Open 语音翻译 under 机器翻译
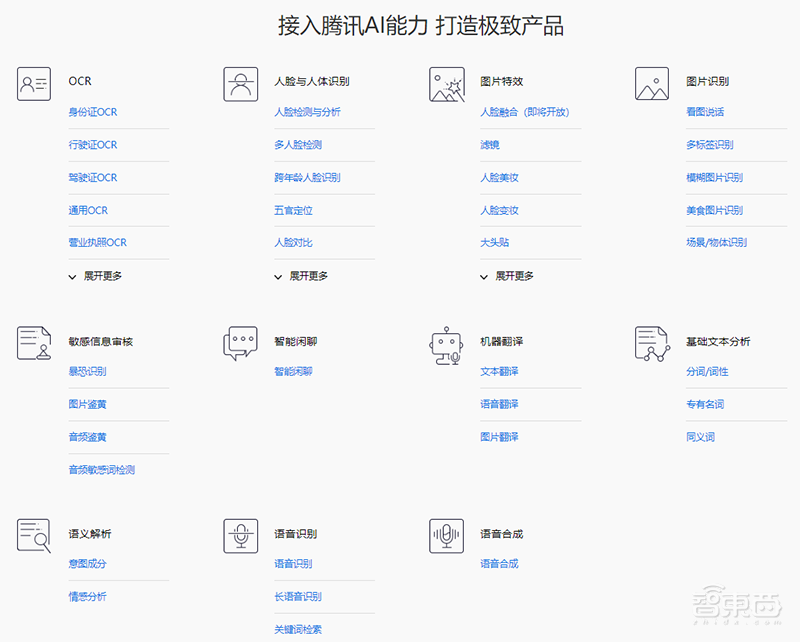This screenshot has width=800, height=642. pyautogui.click(x=498, y=404)
